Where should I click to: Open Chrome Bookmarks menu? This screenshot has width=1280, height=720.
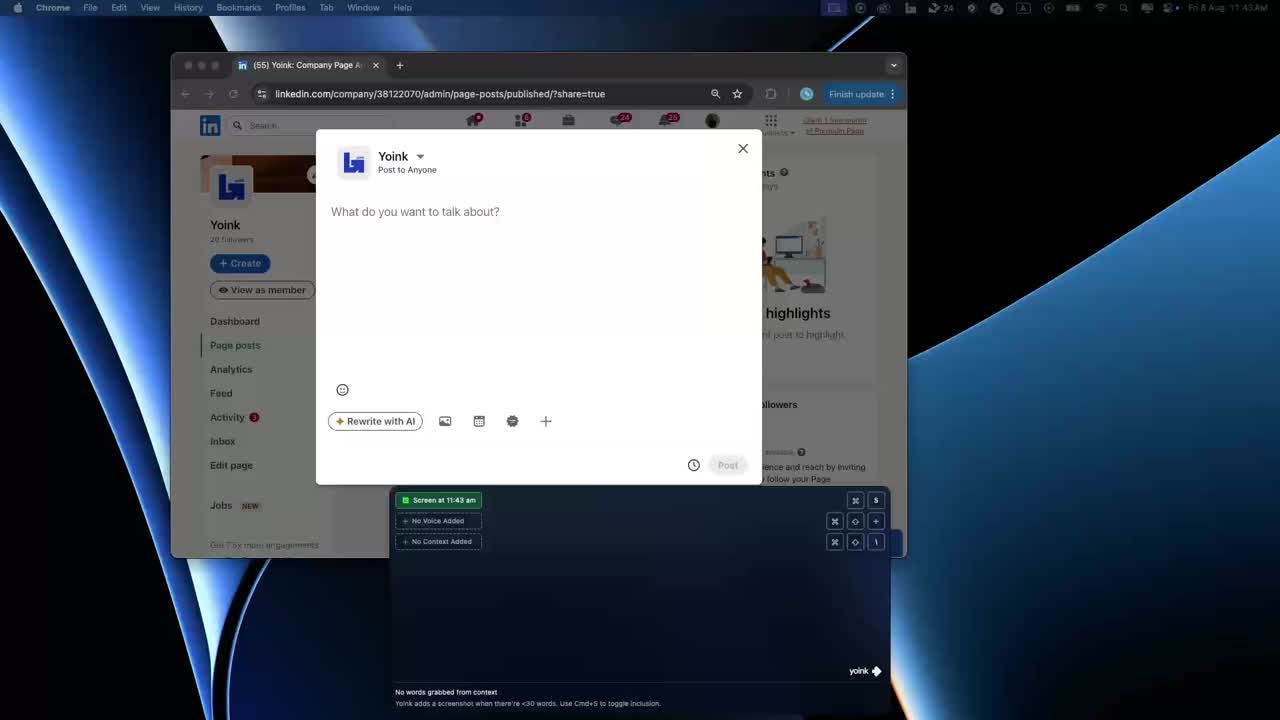coord(239,8)
